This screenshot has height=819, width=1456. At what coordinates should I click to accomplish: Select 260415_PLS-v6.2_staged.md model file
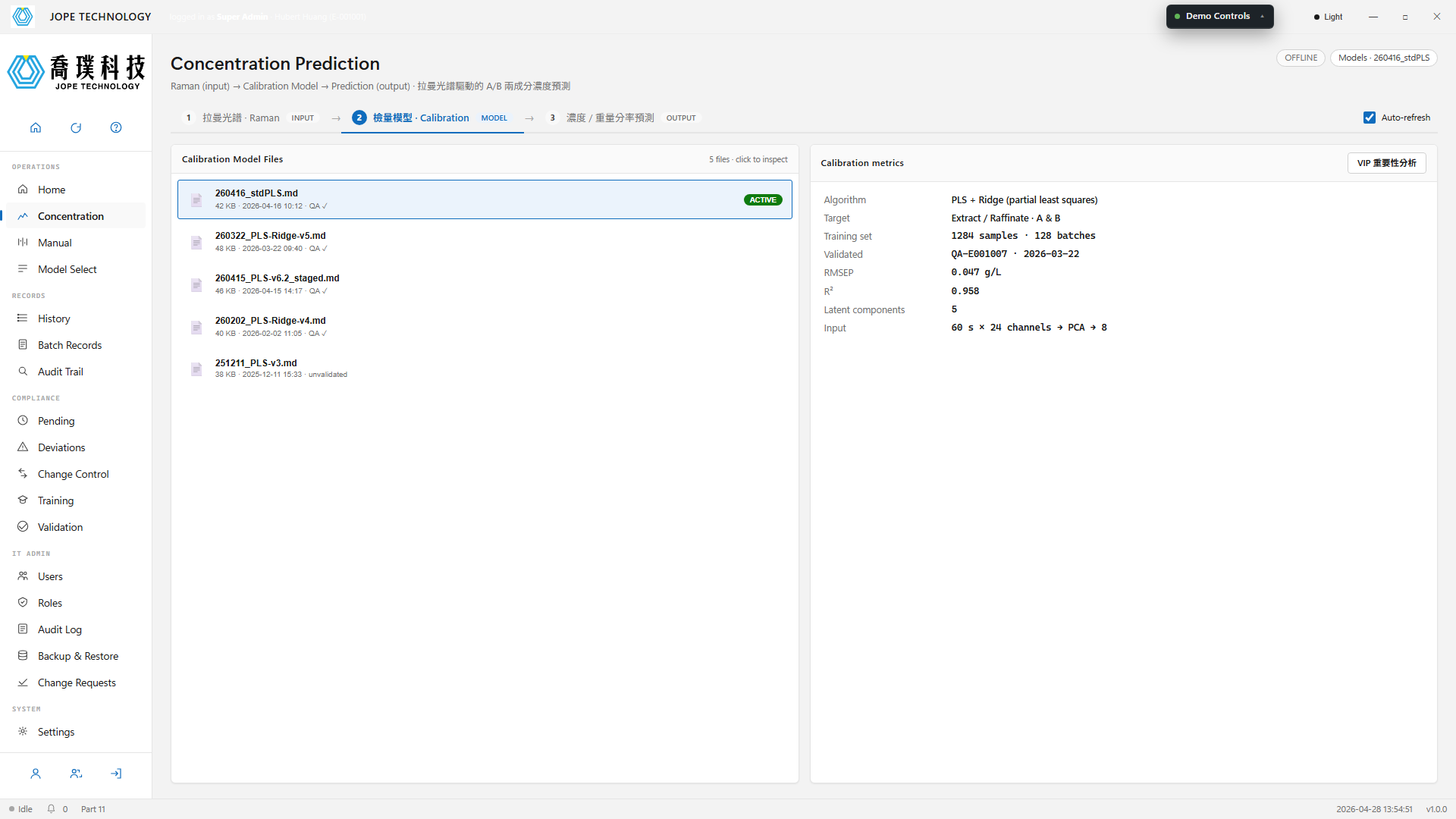(485, 284)
